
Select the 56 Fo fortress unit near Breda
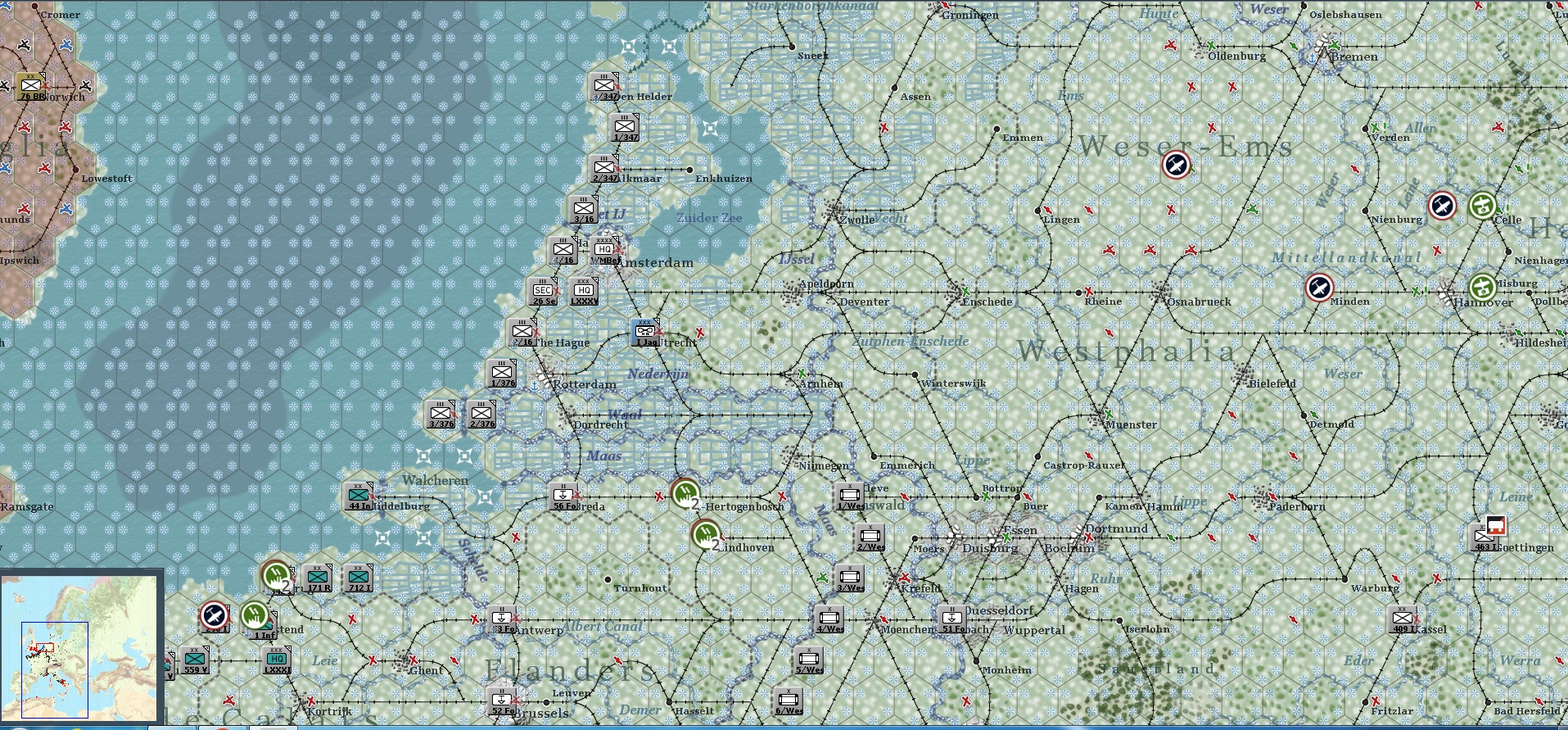(563, 496)
